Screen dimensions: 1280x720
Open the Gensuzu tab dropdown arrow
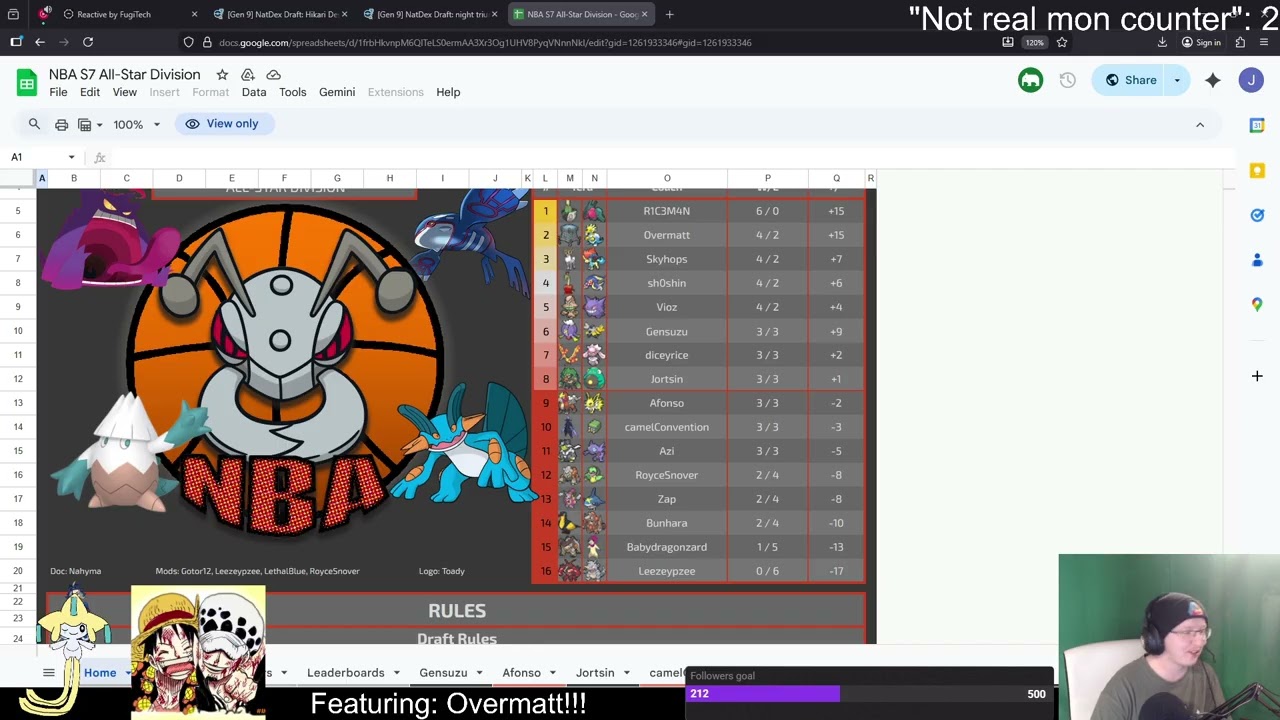(479, 673)
